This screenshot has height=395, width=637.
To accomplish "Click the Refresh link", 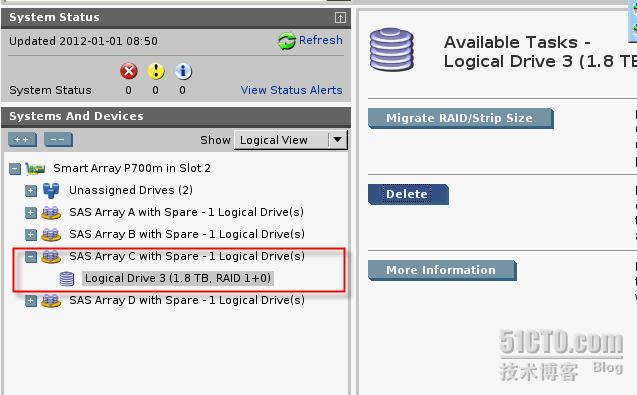I will click(321, 40).
